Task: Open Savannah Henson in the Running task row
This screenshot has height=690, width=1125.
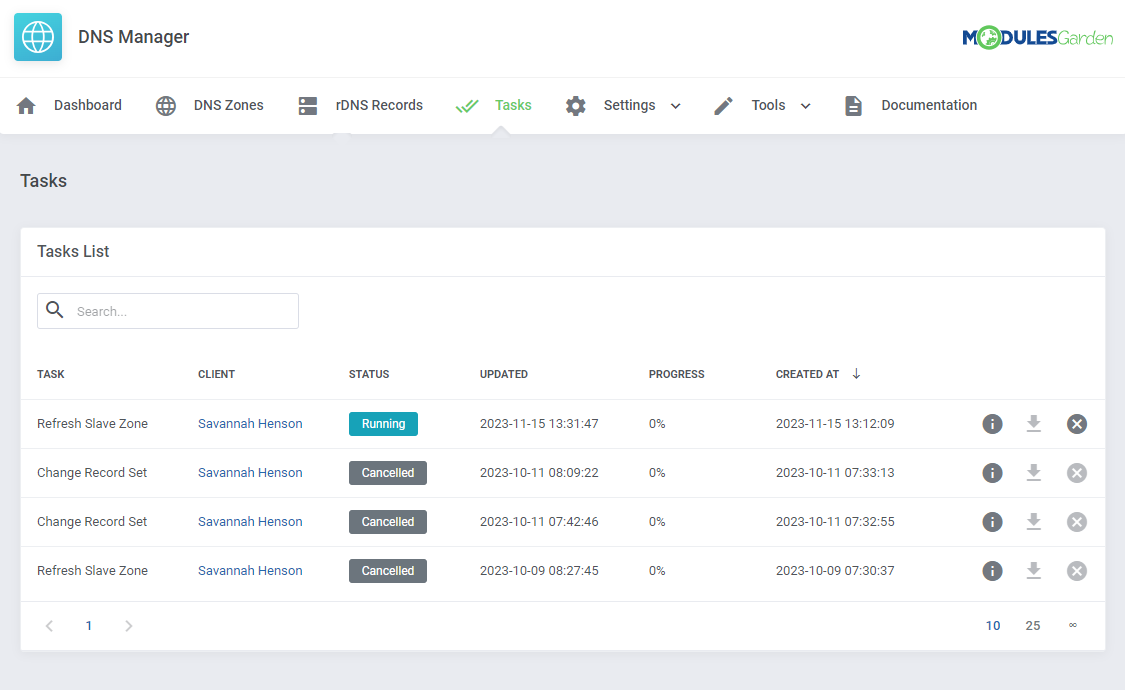Action: pyautogui.click(x=250, y=424)
